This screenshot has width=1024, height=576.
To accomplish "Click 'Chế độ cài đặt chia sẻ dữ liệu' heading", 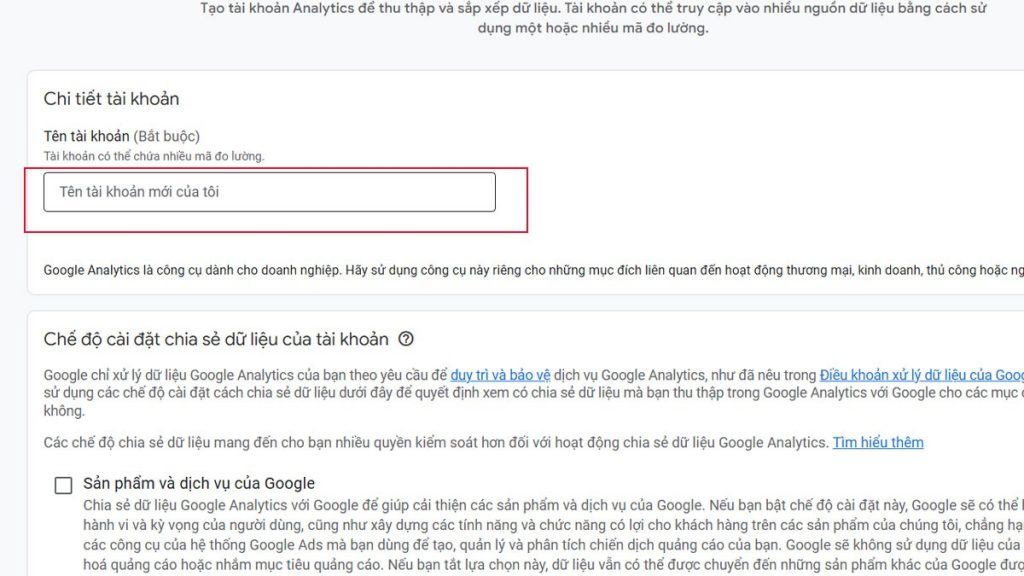I will point(216,339).
